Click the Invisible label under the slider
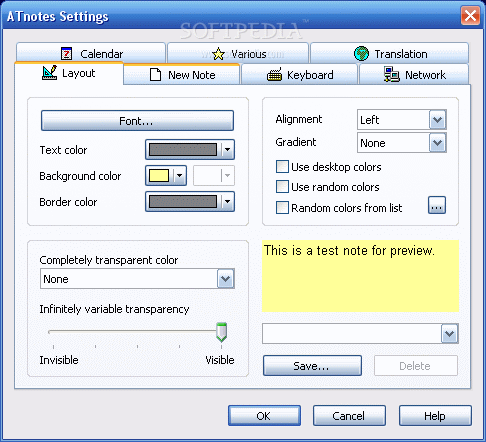Viewport: 486px width, 442px height. 59,360
